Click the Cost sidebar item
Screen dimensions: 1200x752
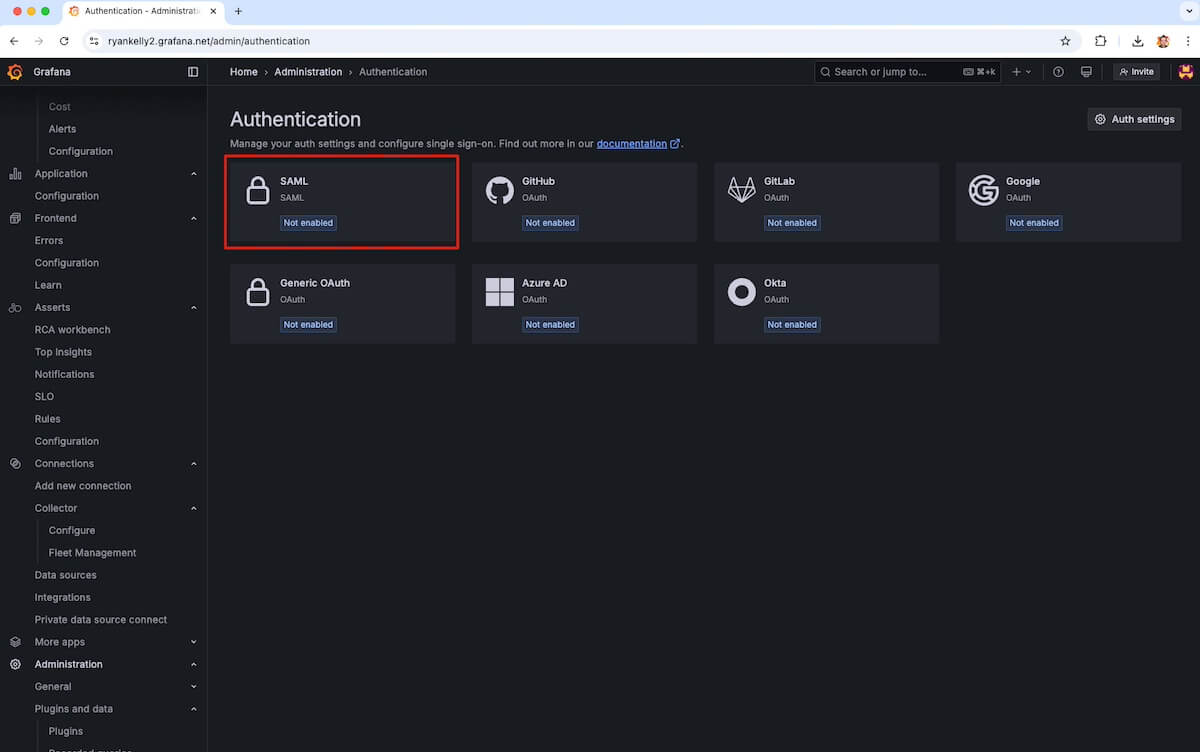tap(59, 107)
